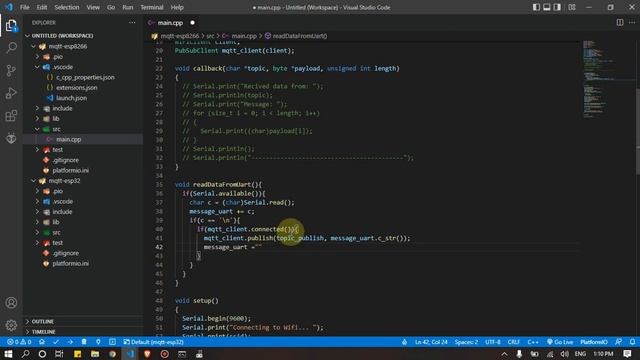Open launch.json file
The height and width of the screenshot is (360, 640).
83,98
